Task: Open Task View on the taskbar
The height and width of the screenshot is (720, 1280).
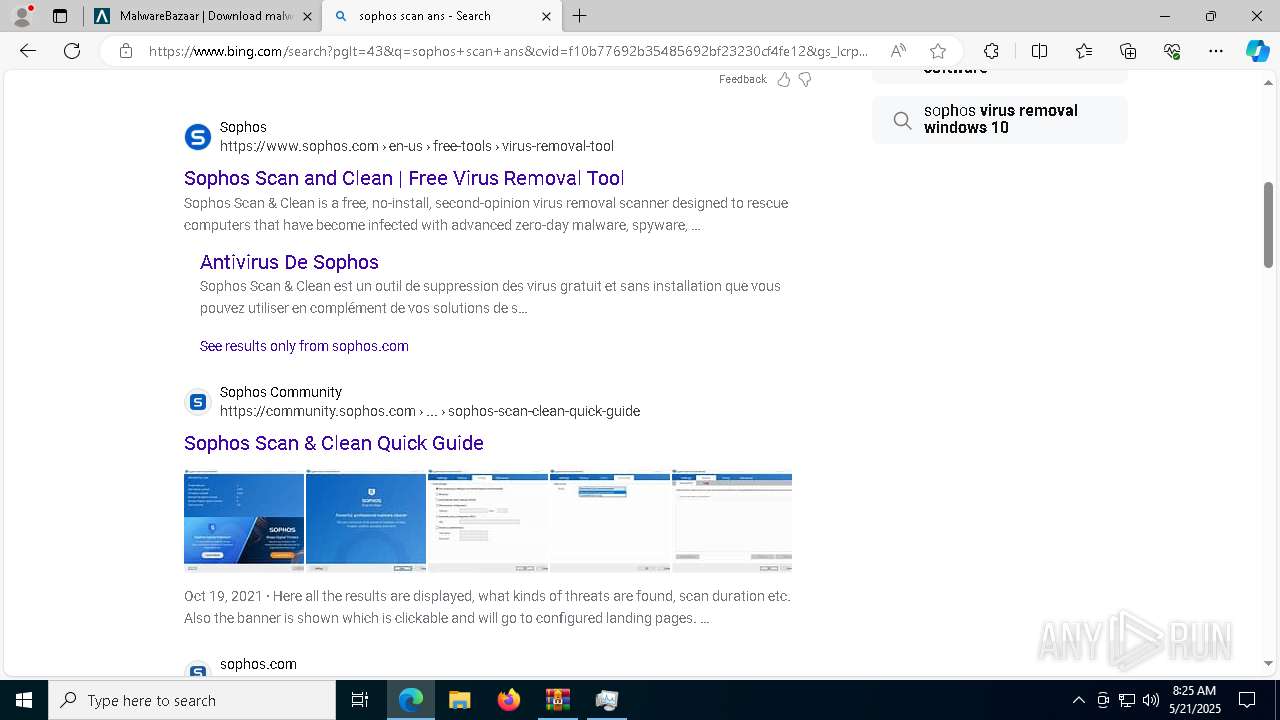Action: (360, 700)
